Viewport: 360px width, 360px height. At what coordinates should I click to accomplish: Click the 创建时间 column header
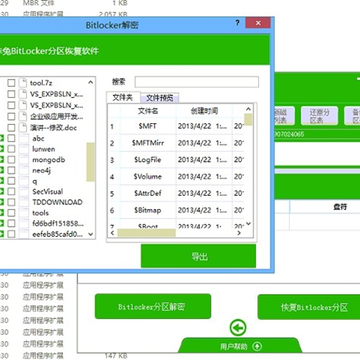coord(204,111)
